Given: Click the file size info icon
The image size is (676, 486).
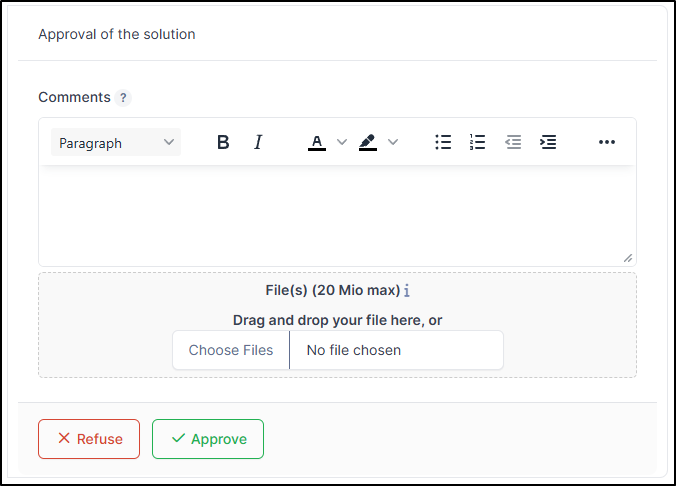Looking at the screenshot, I should point(408,291).
